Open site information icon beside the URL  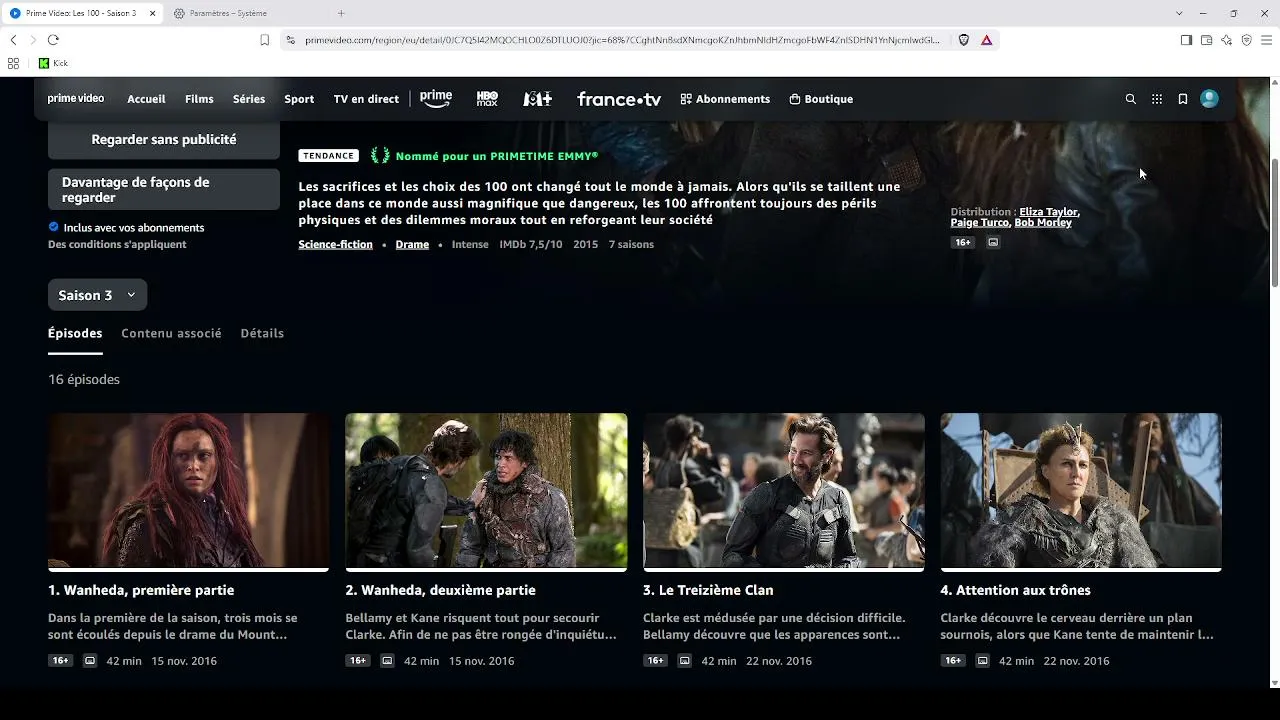pos(291,40)
